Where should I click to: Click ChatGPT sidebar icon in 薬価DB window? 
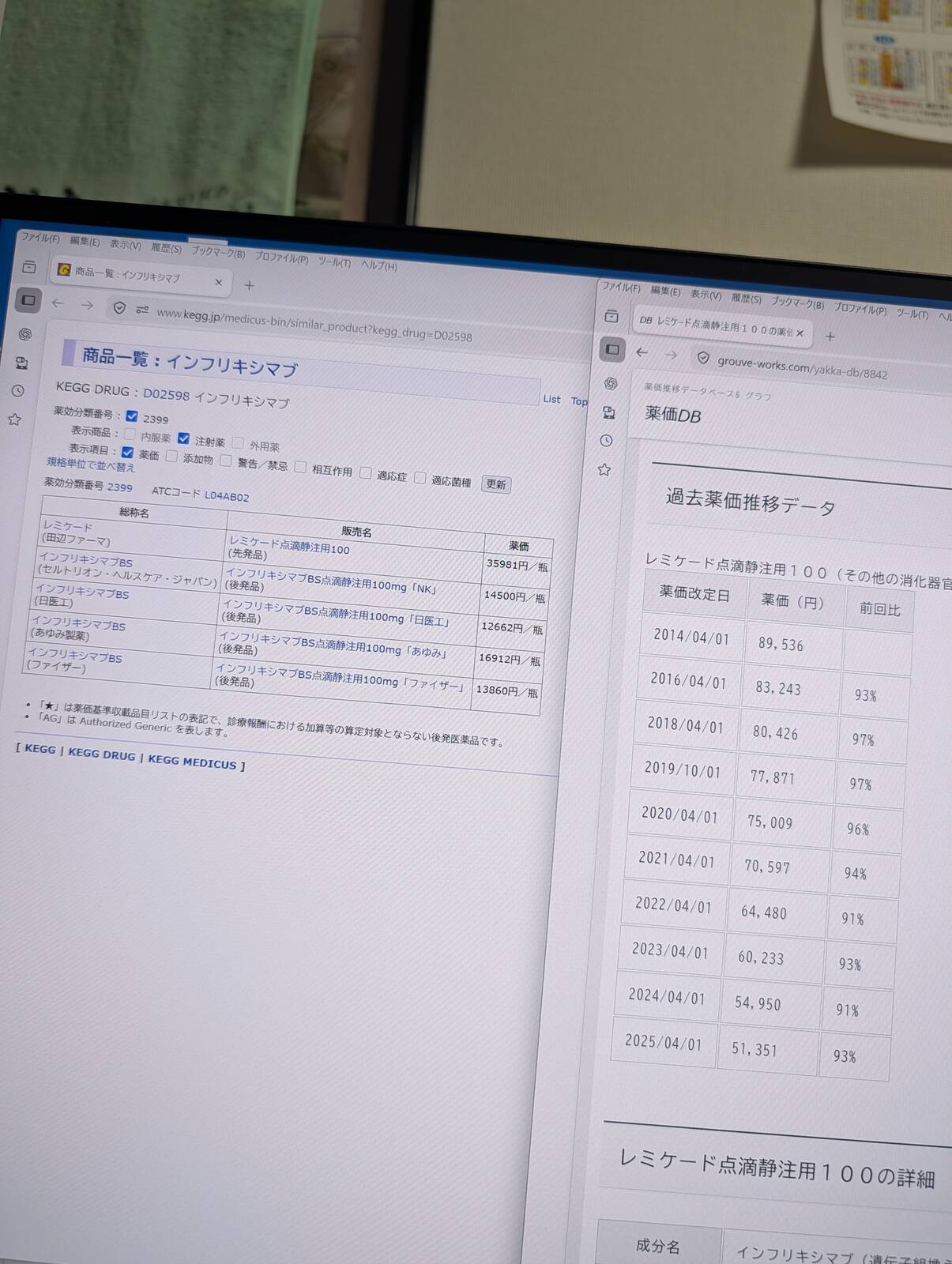(x=611, y=383)
